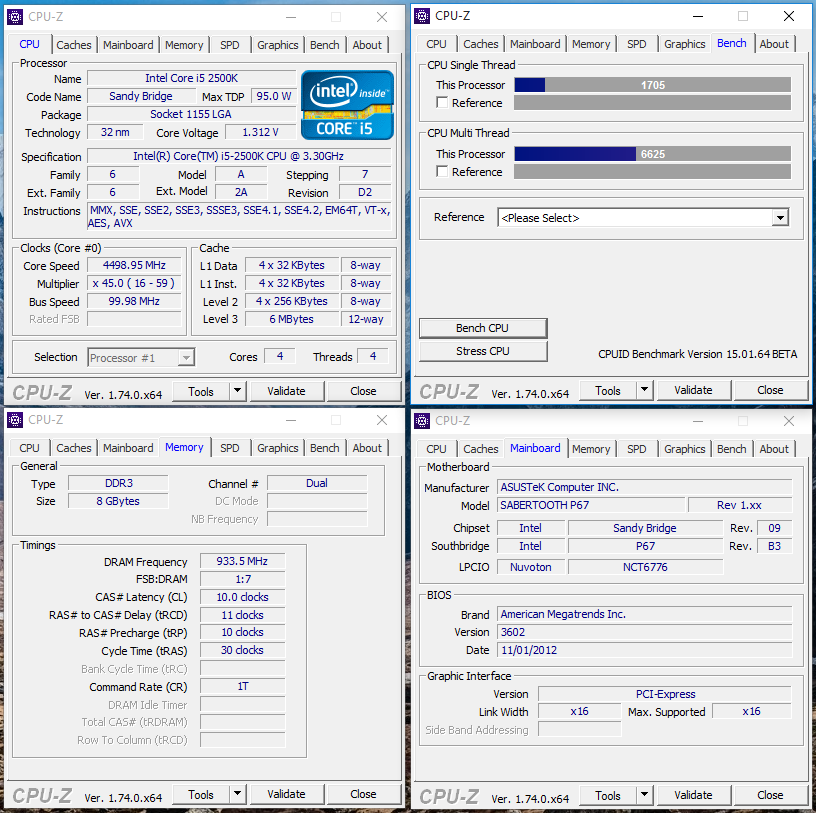Click Validate in the Motherboard window
The width and height of the screenshot is (816, 813).
tap(694, 795)
